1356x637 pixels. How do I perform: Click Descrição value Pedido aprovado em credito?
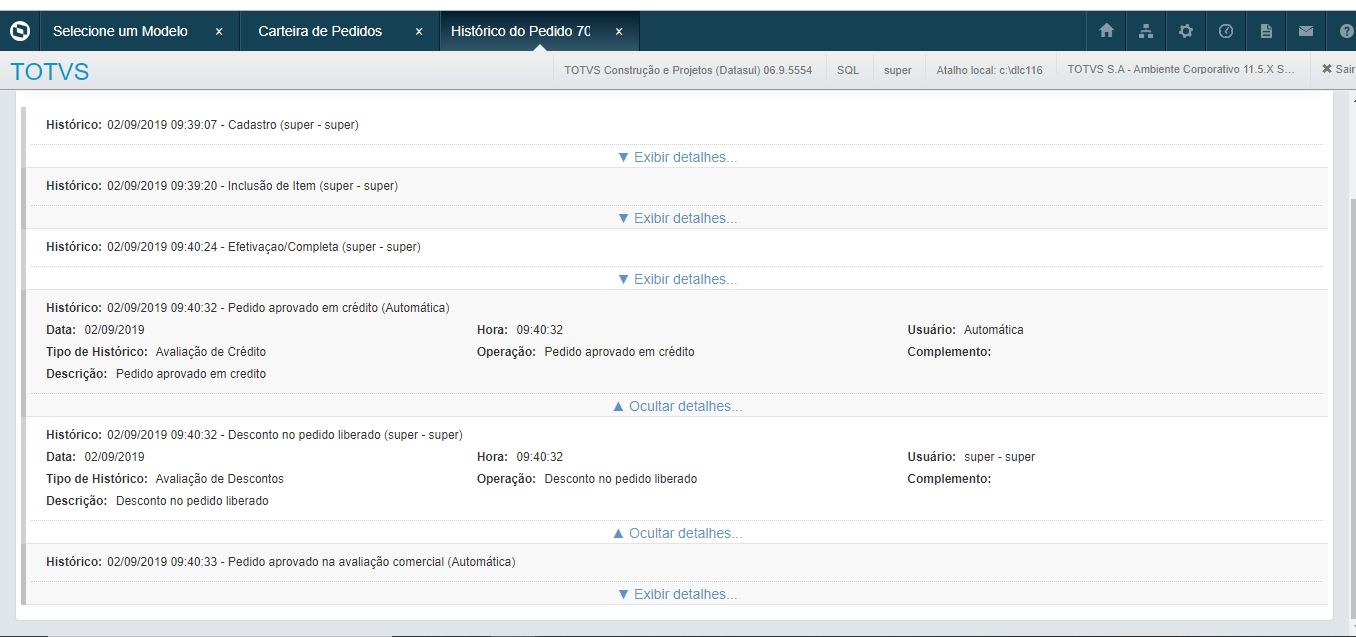[191, 374]
